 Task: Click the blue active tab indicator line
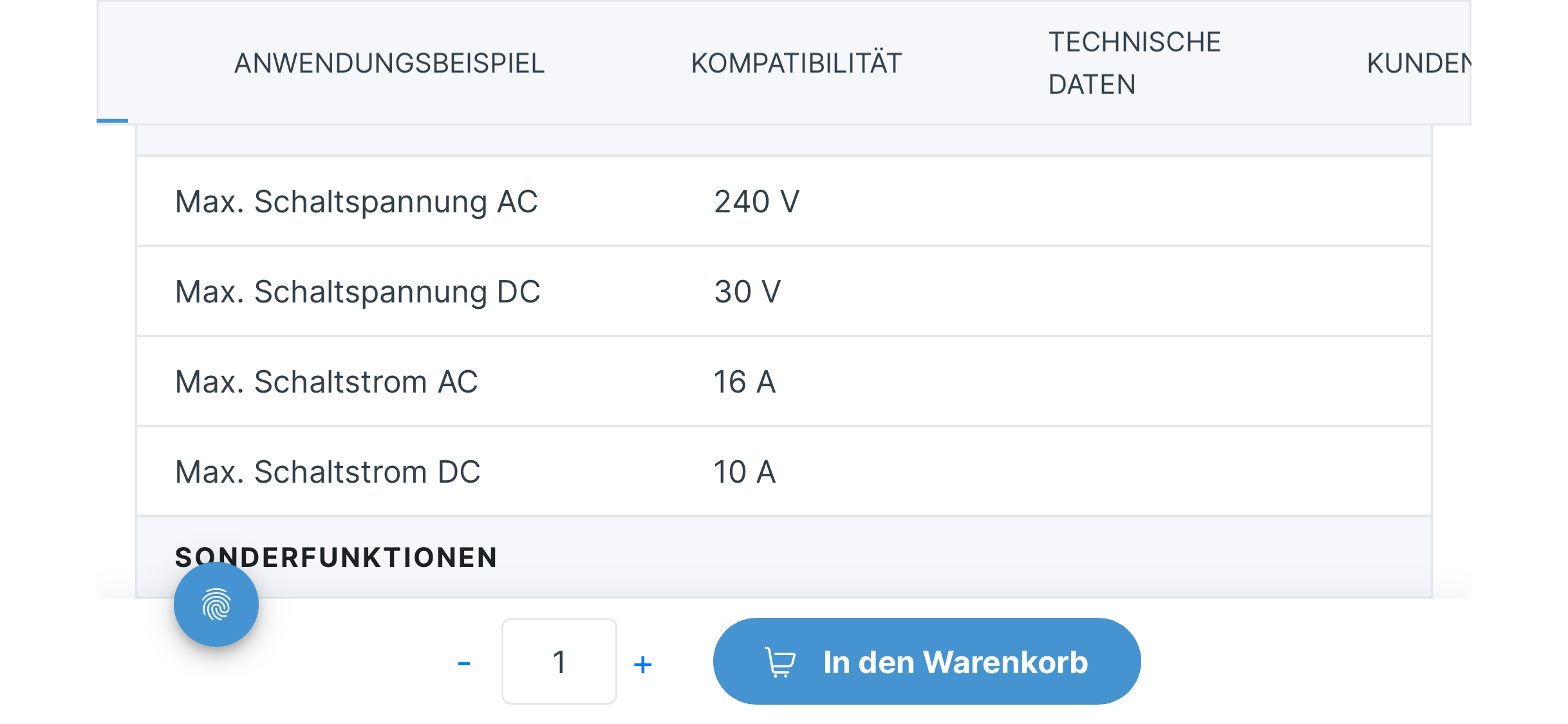point(113,120)
